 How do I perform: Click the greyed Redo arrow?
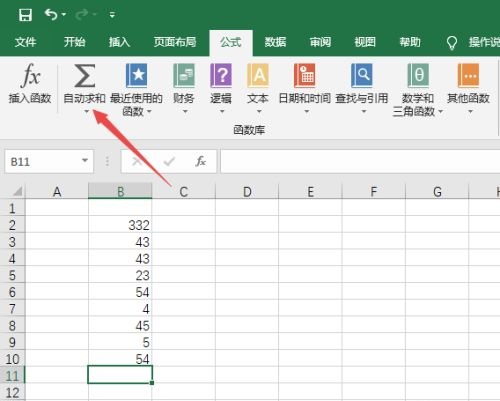[x=82, y=15]
